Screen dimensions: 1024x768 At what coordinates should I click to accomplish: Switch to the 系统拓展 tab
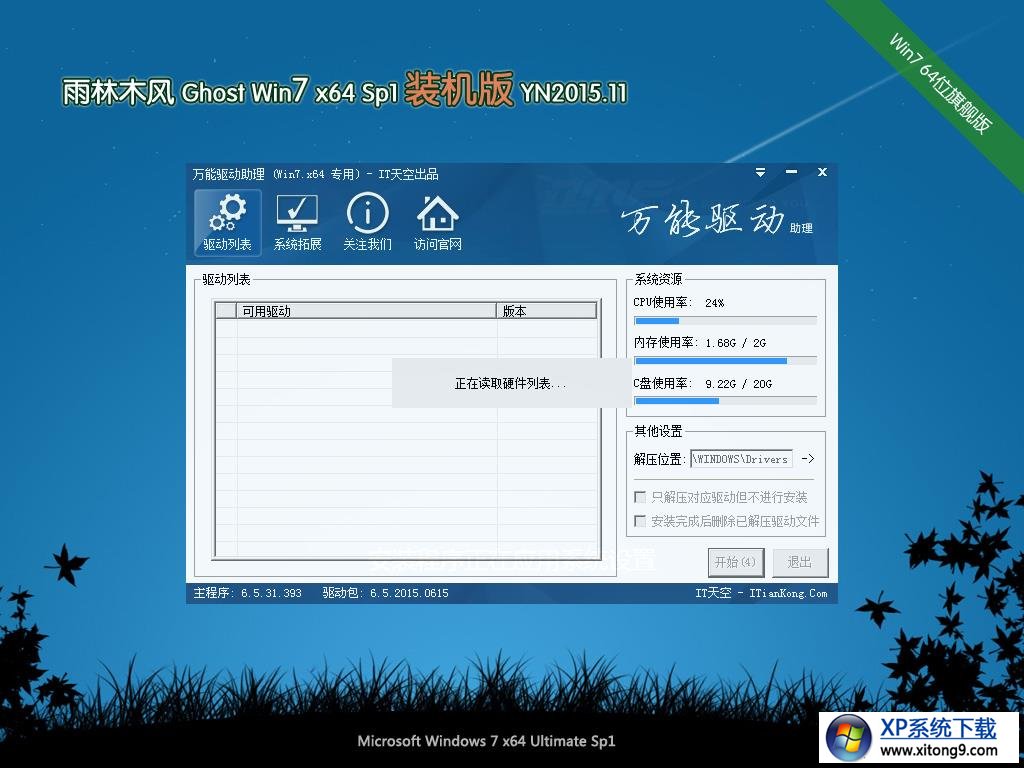coord(297,223)
